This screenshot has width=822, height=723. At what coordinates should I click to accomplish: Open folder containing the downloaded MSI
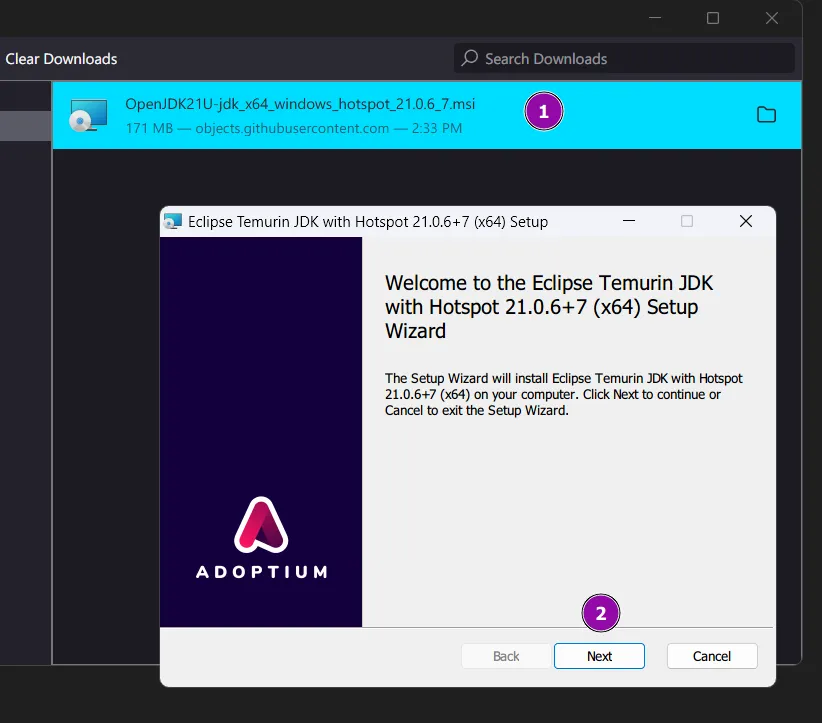pyautogui.click(x=766, y=115)
